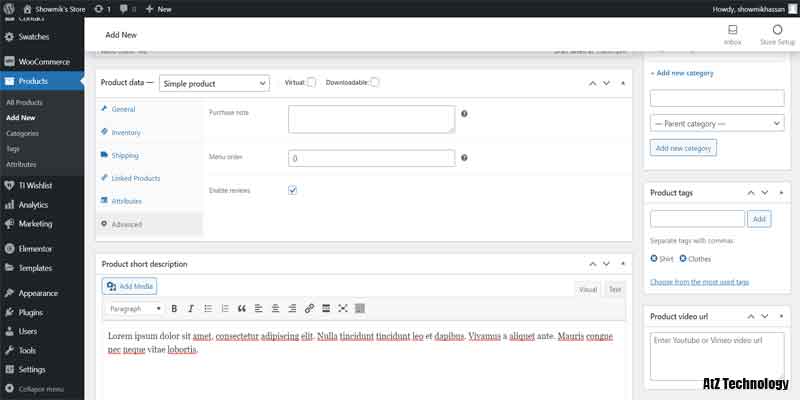Click the Product video url text field
The height and width of the screenshot is (400, 800).
[x=716, y=355]
